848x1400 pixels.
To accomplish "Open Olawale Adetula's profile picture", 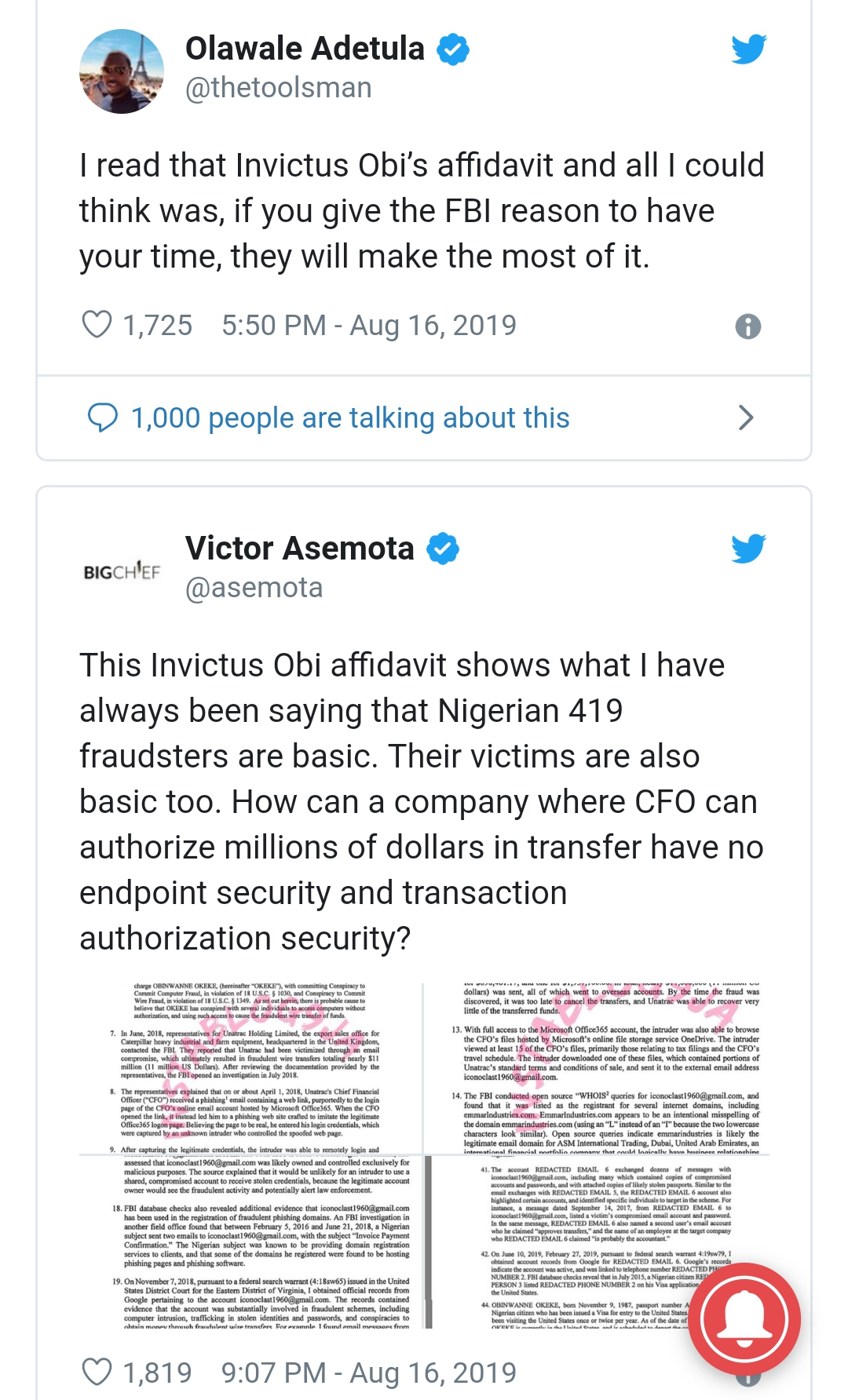I will click(x=122, y=71).
